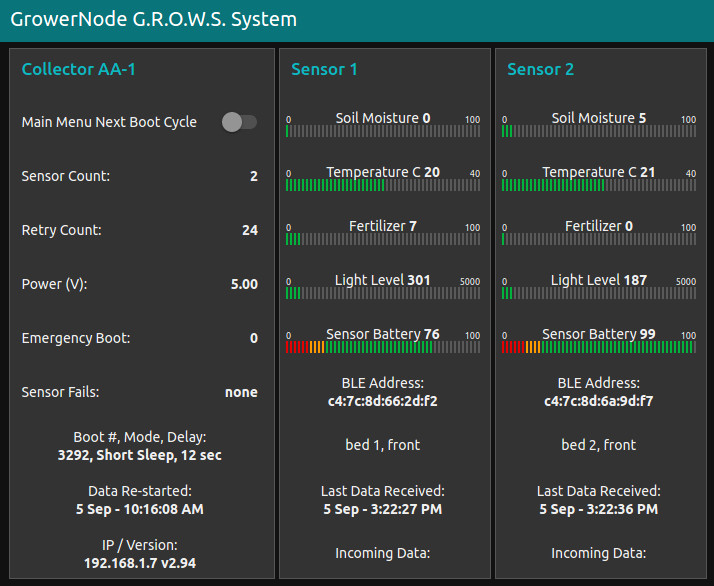Click timestamp 5 Sep - 3:22:27 PM
This screenshot has width=714, height=586.
click(x=383, y=509)
